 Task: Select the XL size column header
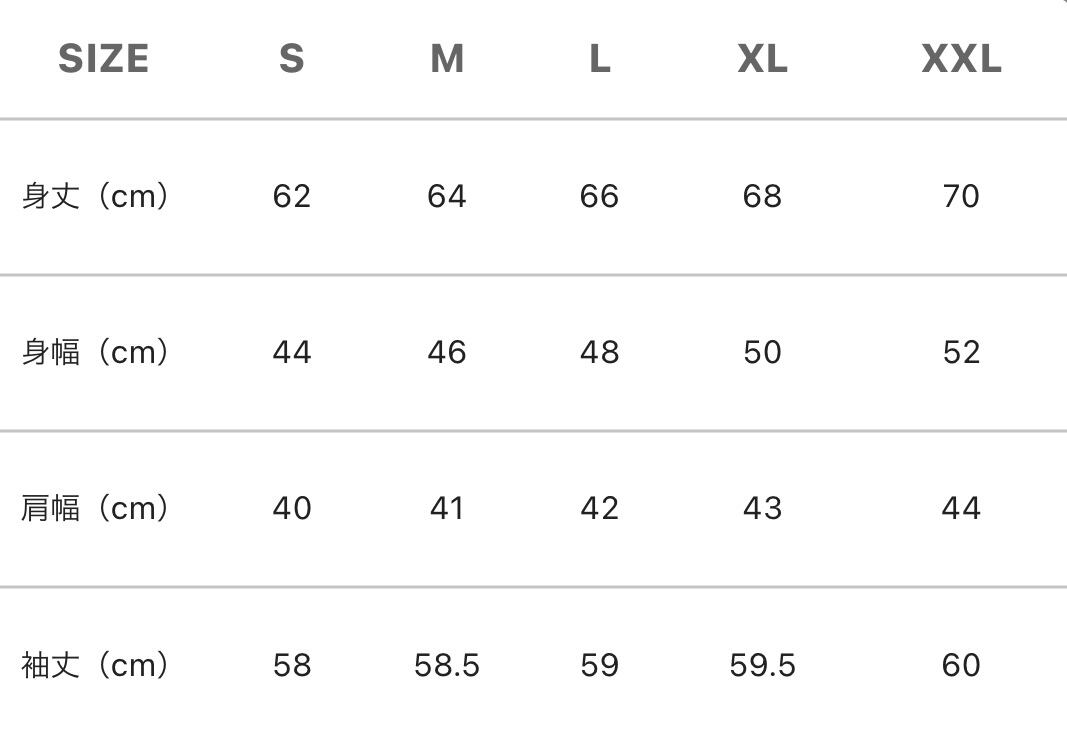(762, 59)
